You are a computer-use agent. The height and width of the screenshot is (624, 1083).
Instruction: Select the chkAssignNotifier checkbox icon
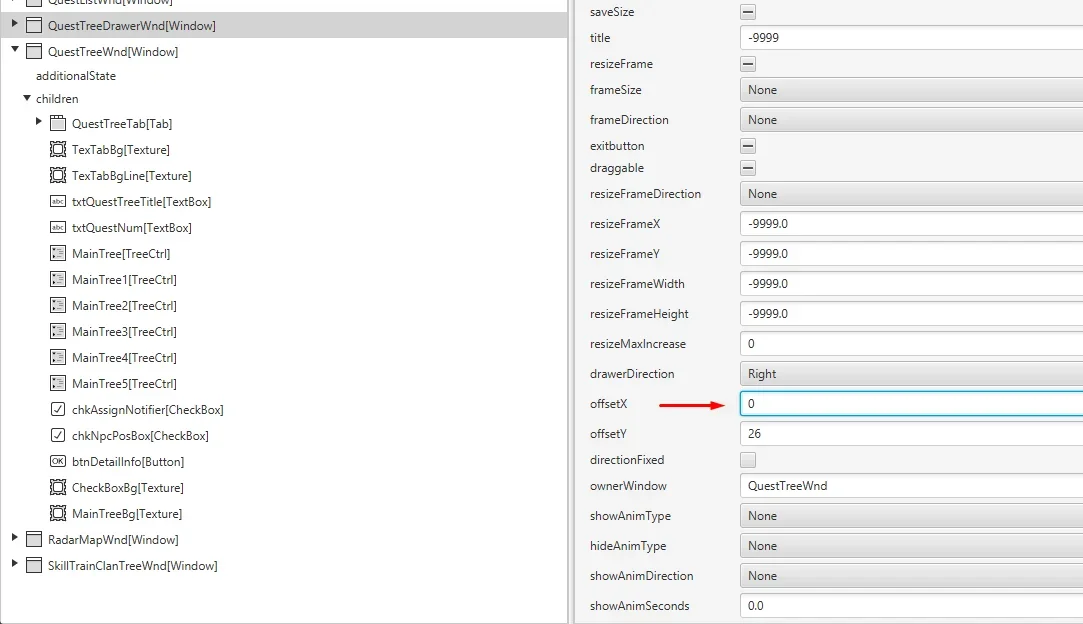pyautogui.click(x=58, y=410)
